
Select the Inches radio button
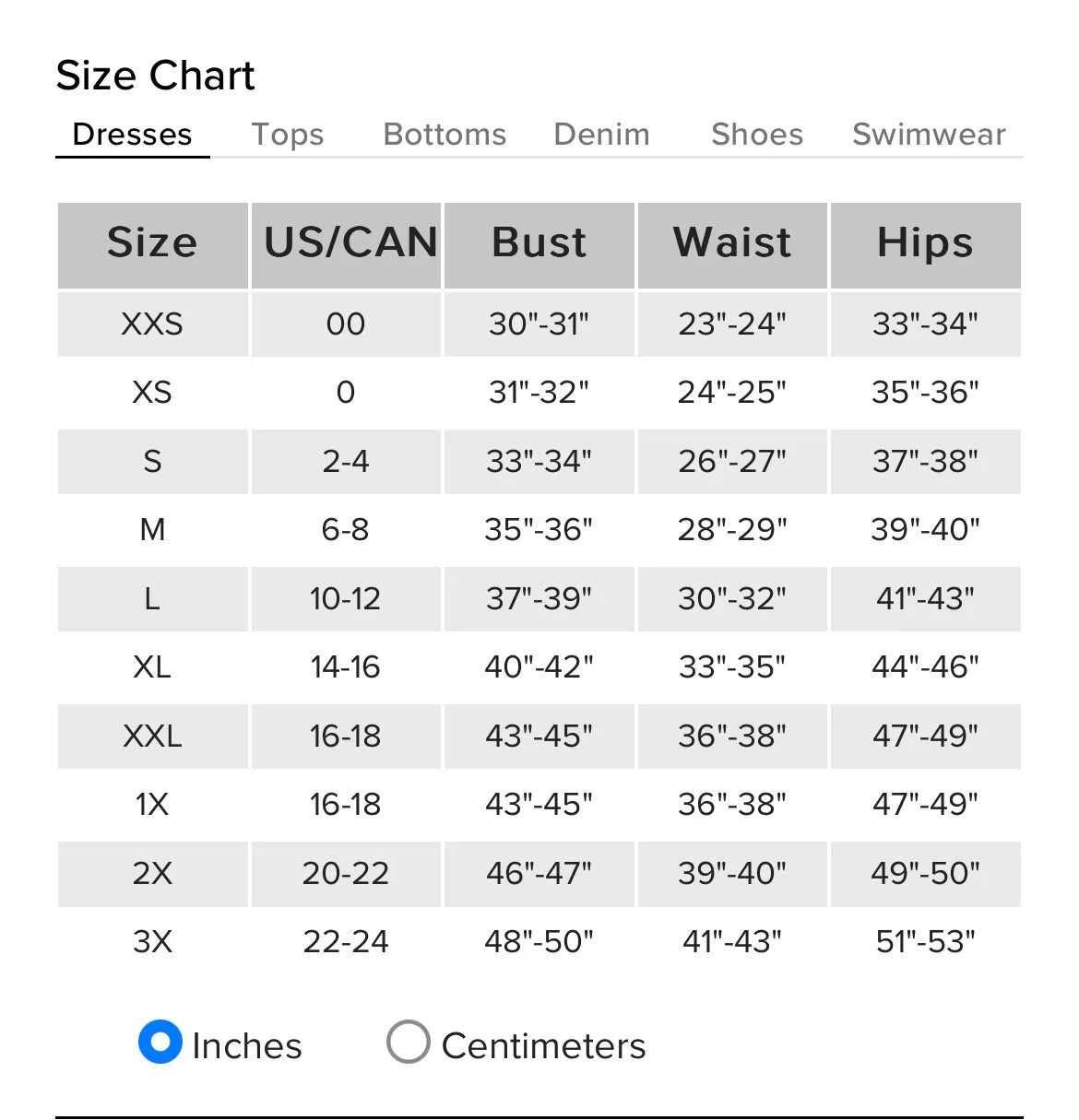[160, 1042]
